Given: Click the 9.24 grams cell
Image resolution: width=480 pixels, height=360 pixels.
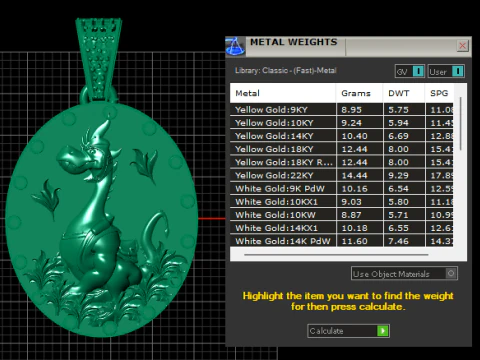Looking at the screenshot, I should pos(360,123).
